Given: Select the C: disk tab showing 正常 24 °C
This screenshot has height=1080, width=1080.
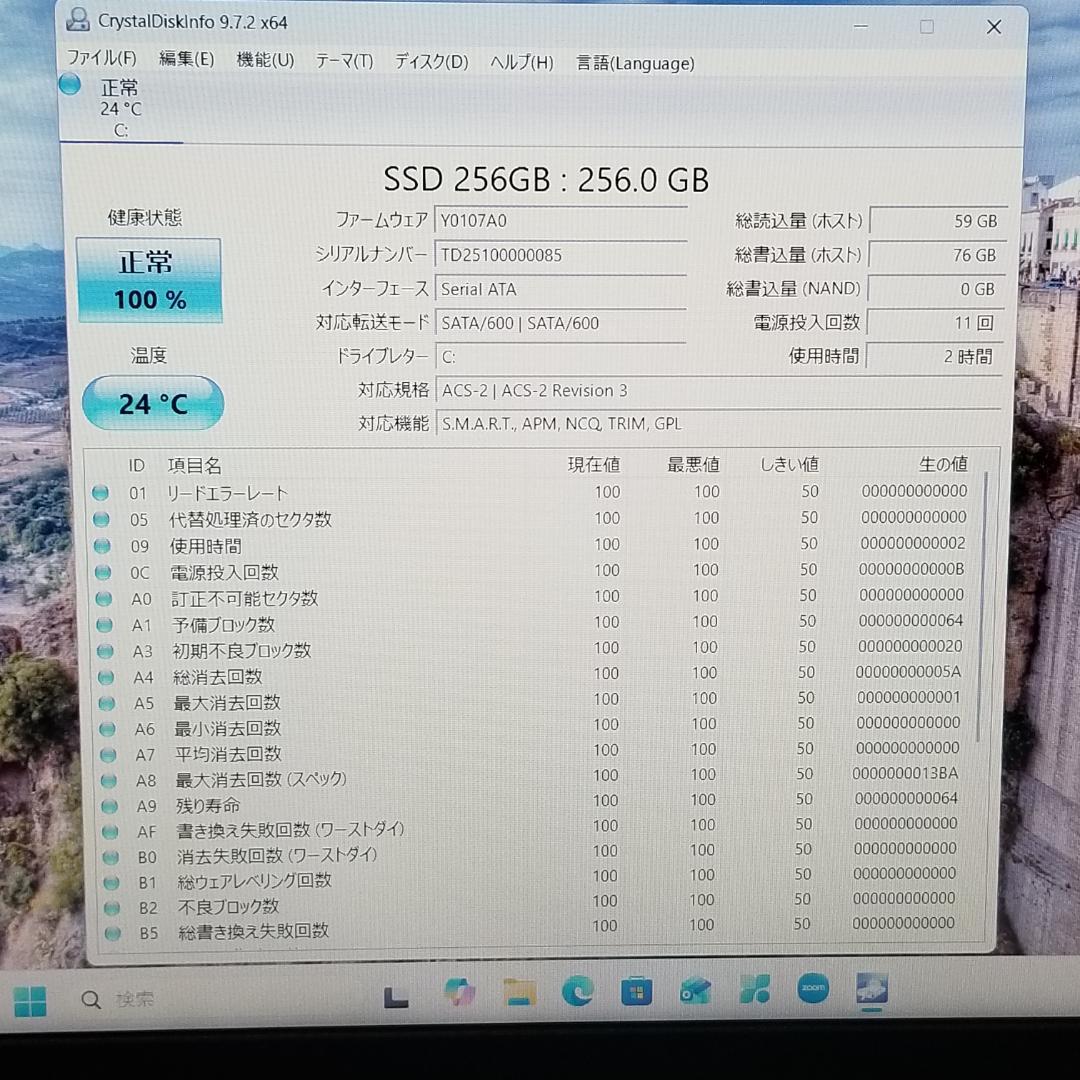Looking at the screenshot, I should [121, 108].
